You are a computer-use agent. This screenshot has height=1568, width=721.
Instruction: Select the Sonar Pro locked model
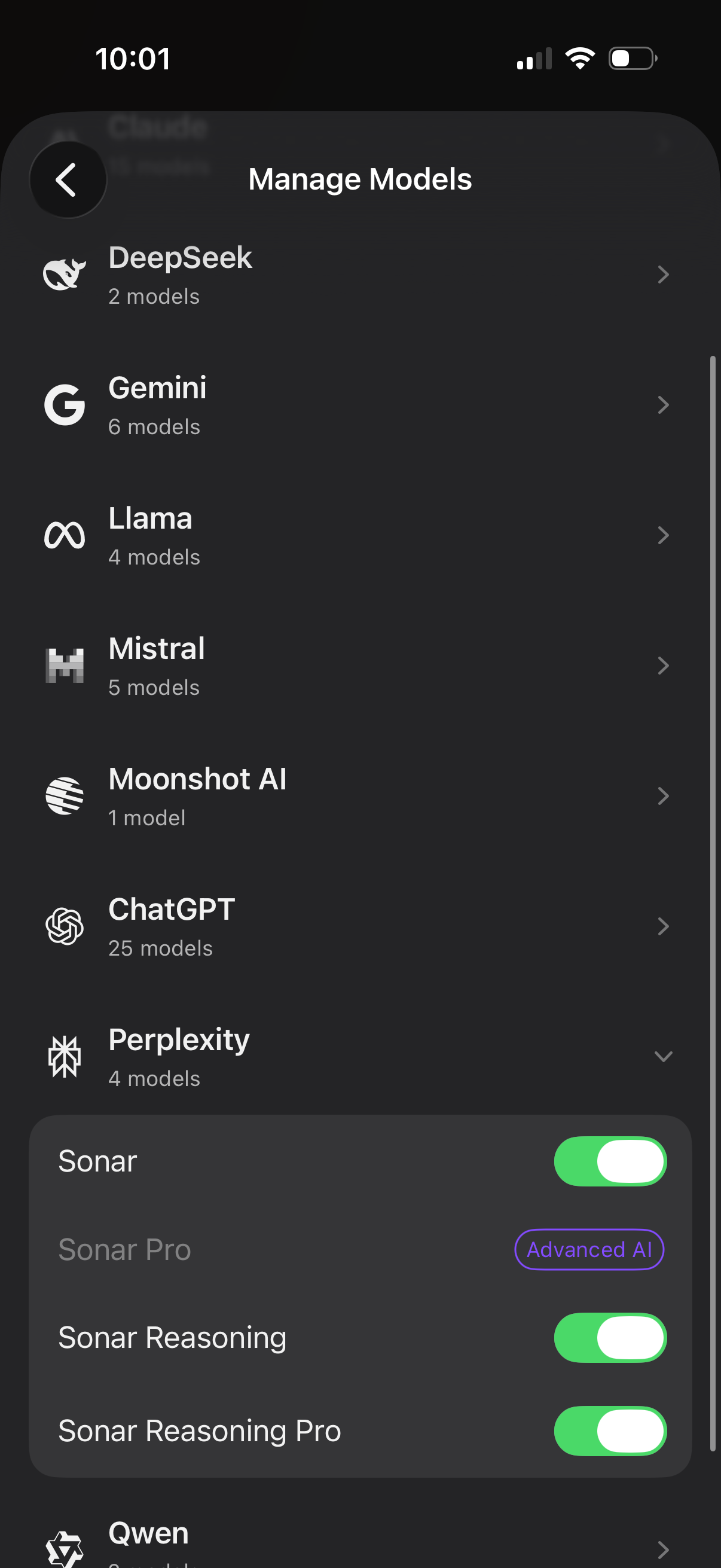coord(125,1249)
